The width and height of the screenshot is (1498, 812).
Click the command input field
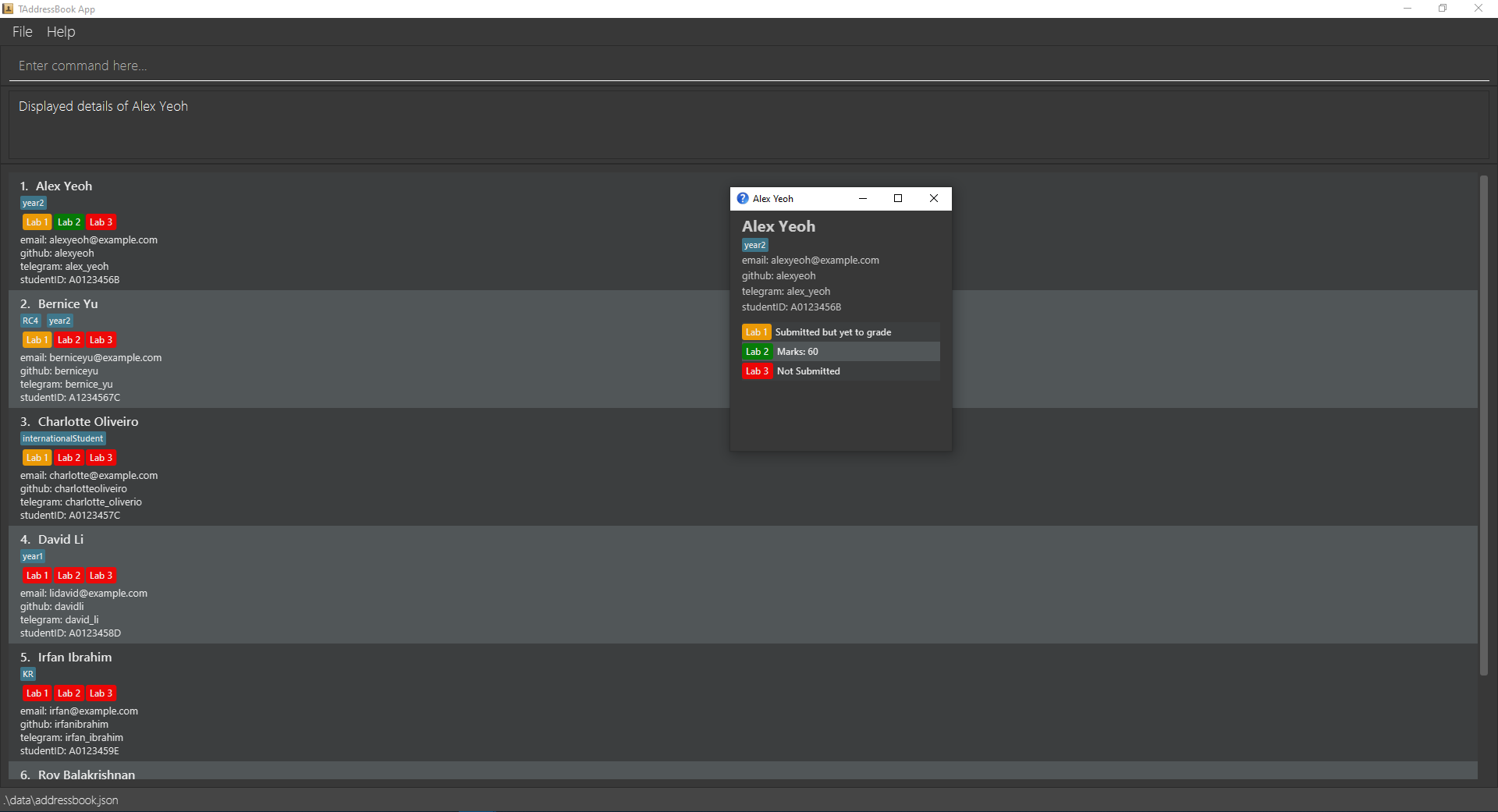[749, 66]
